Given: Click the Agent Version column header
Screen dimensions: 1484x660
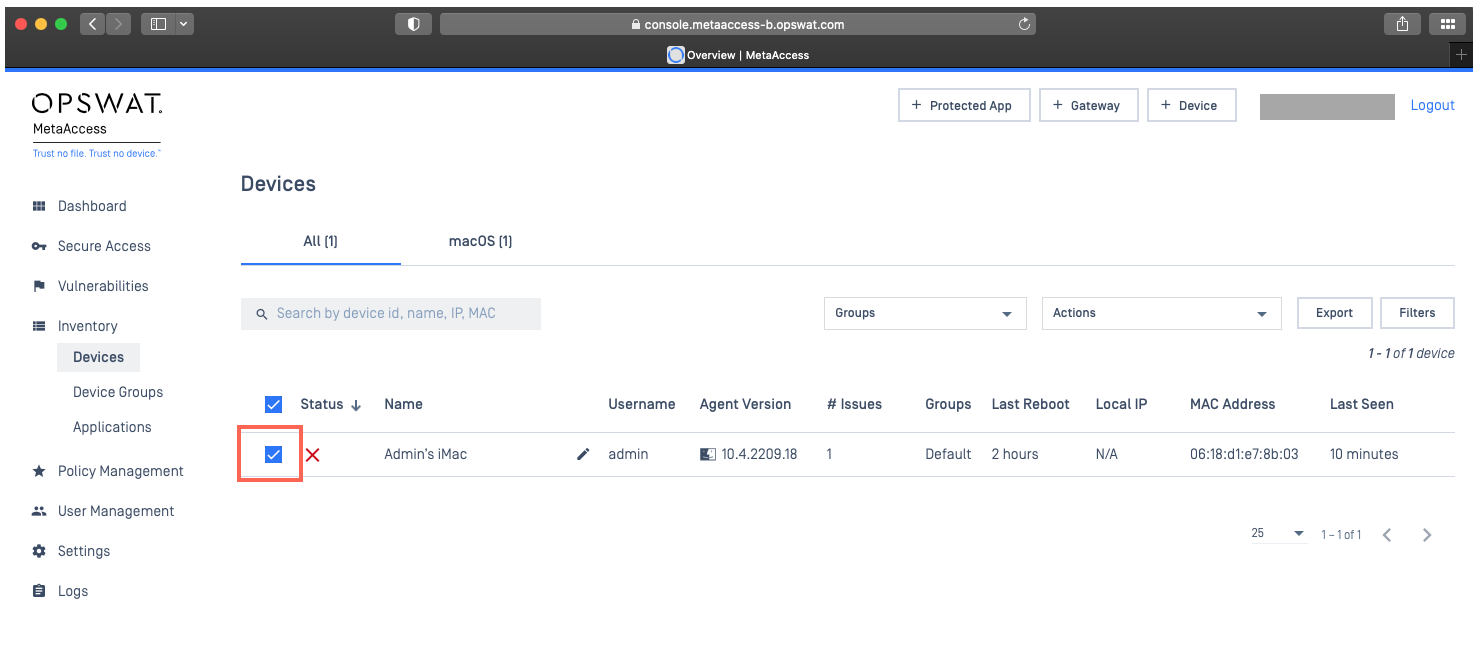Looking at the screenshot, I should click(x=745, y=404).
